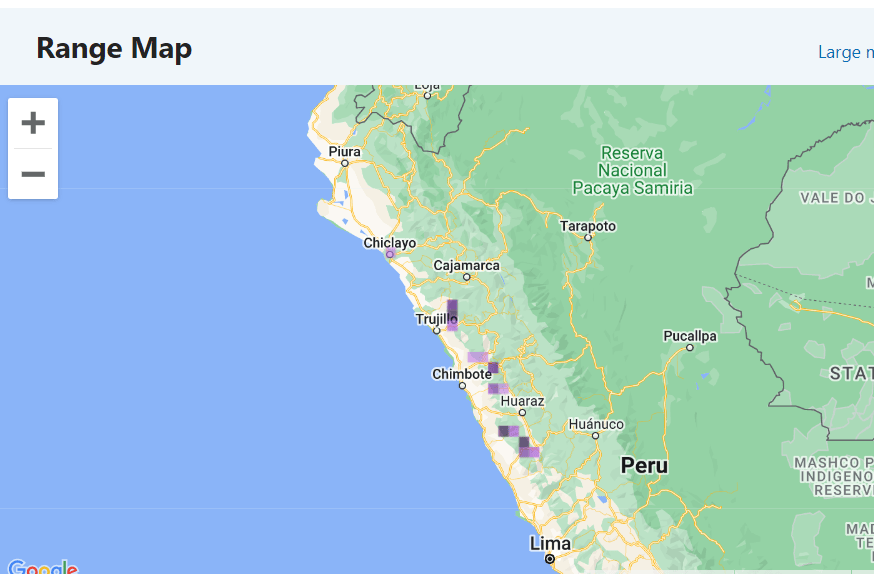Viewport: 874px width, 574px height.
Task: Click the Piura city marker
Action: tap(344, 163)
